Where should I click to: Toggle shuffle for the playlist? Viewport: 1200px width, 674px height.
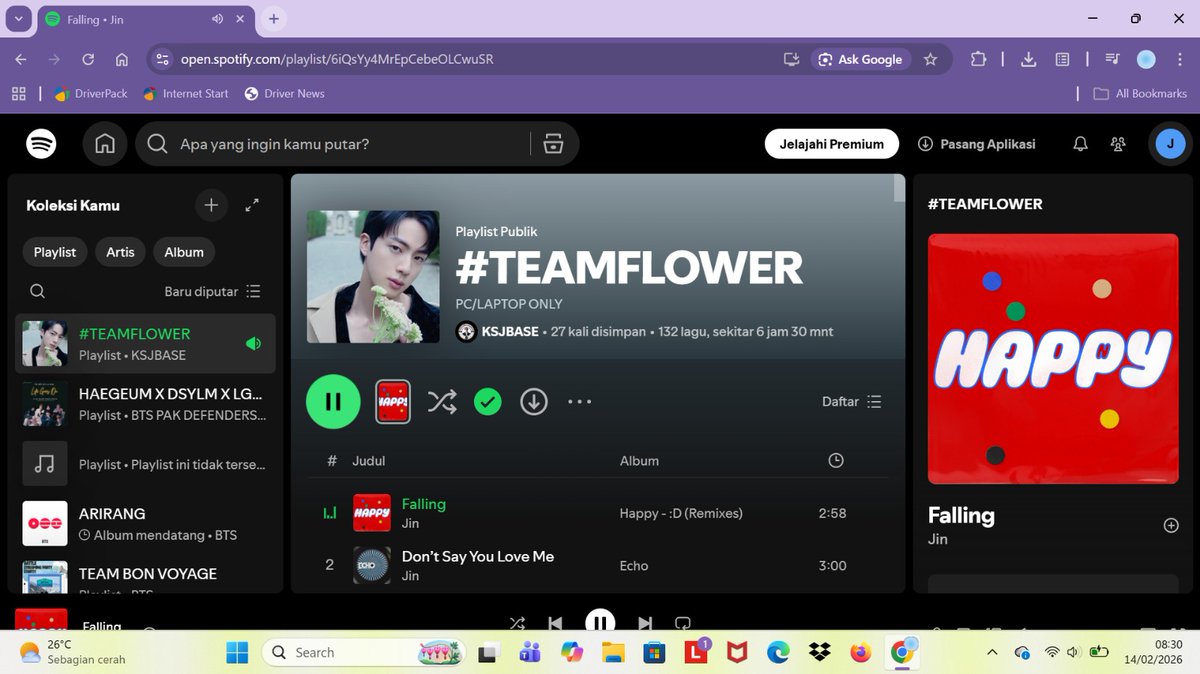[x=442, y=401]
